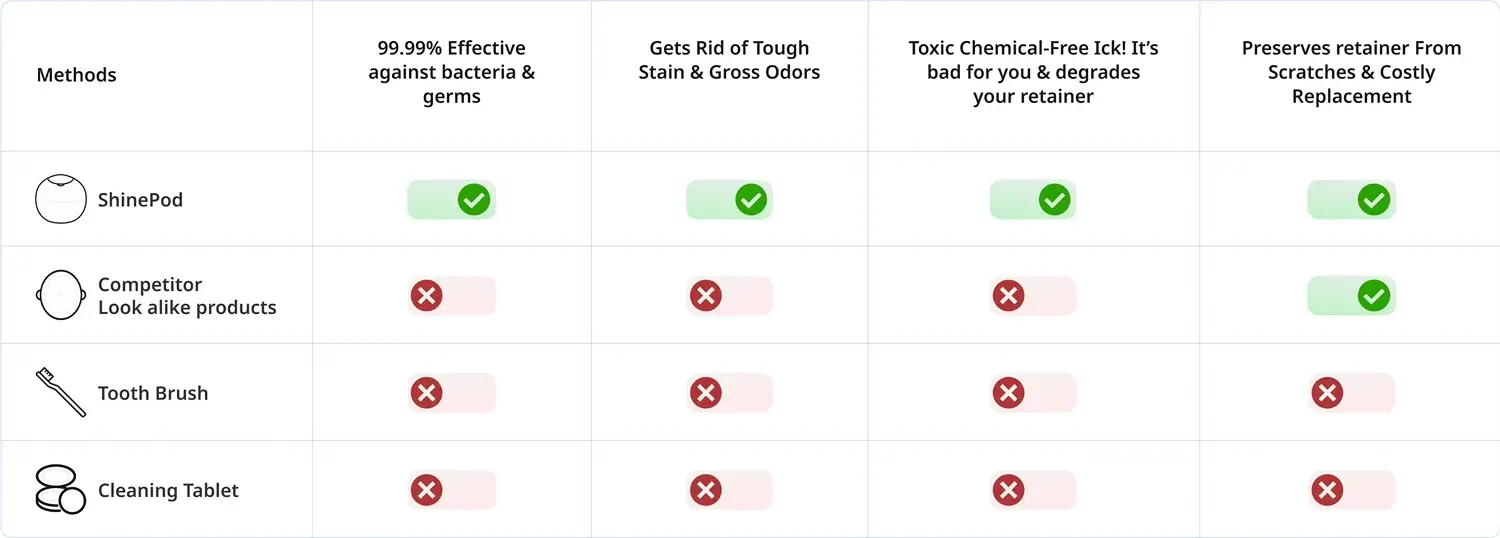The image size is (1500, 538).
Task: Click the Competitor look-alike product icon
Action: click(x=60, y=296)
